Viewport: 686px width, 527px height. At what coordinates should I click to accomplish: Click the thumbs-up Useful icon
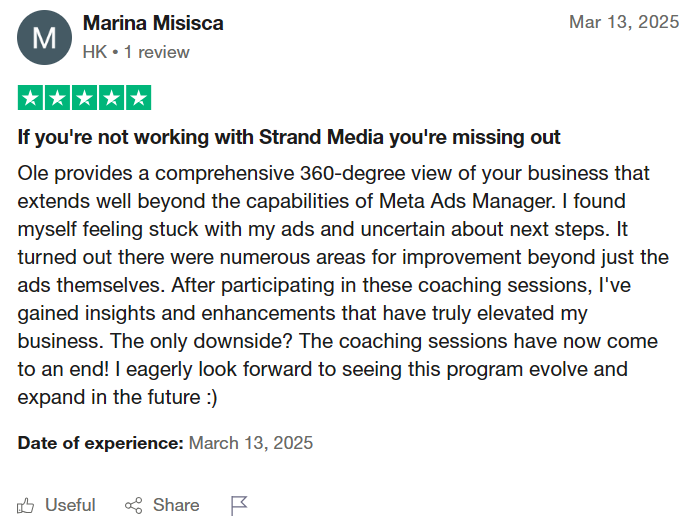tap(27, 505)
